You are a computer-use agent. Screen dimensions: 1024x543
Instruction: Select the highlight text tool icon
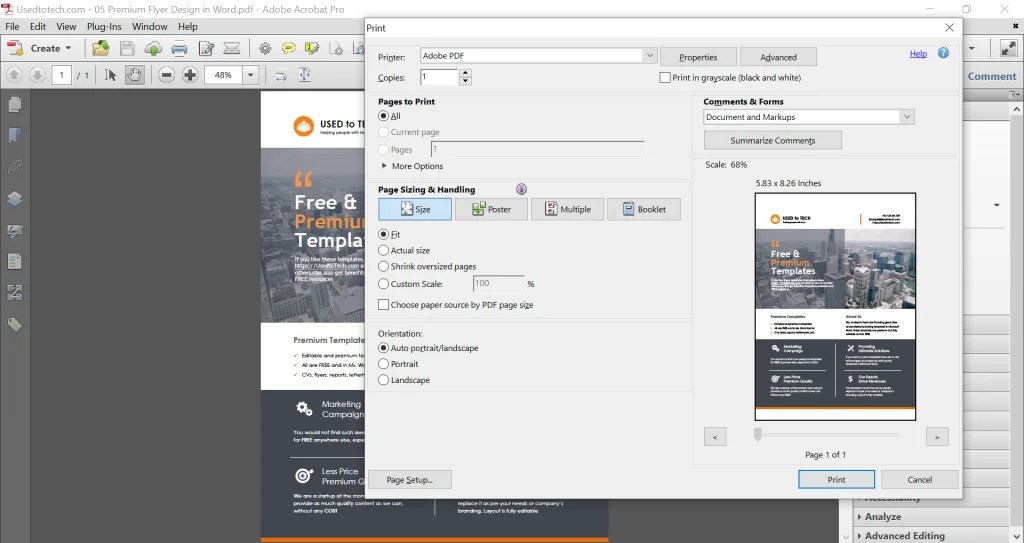click(312, 48)
